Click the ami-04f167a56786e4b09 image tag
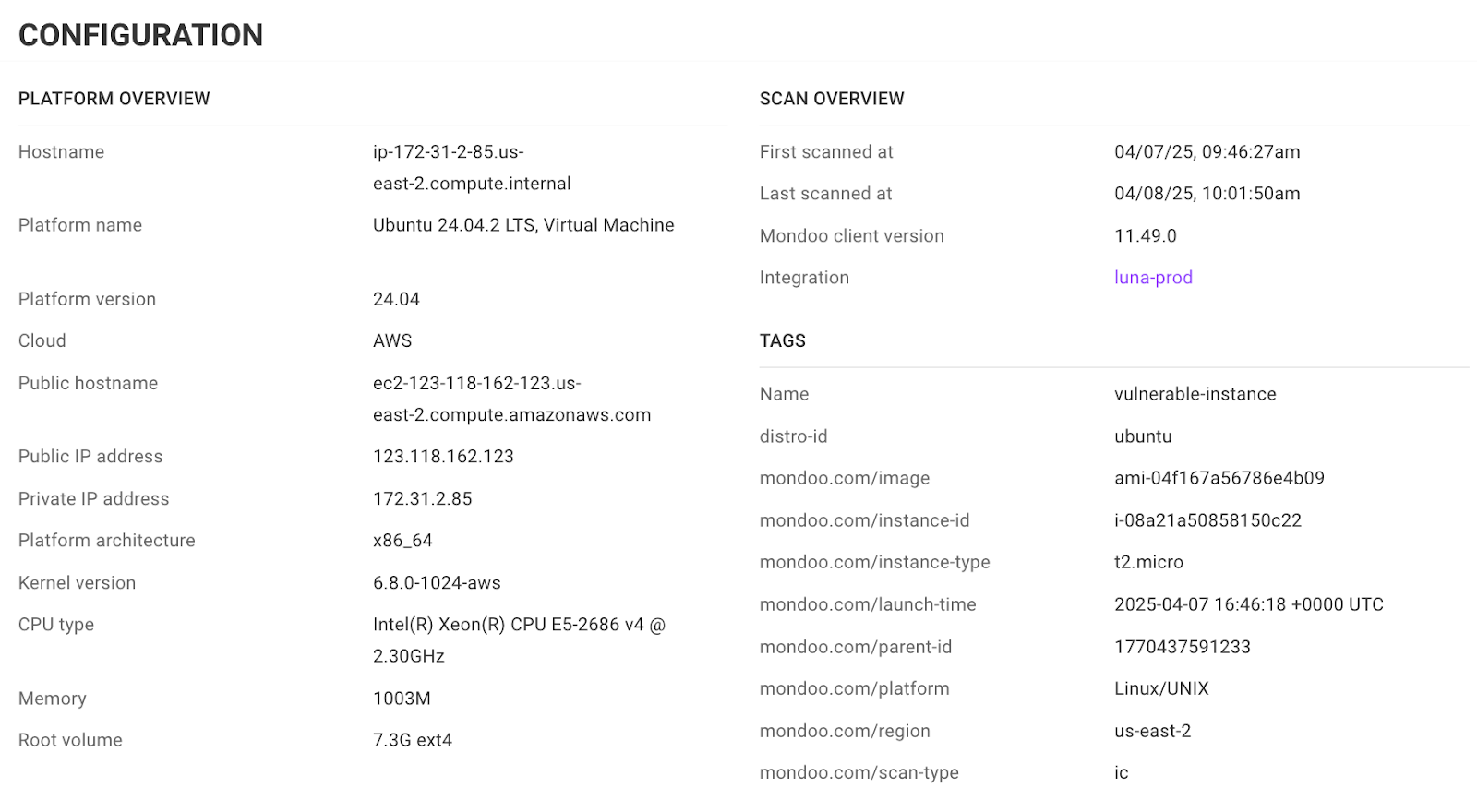 click(x=1219, y=478)
